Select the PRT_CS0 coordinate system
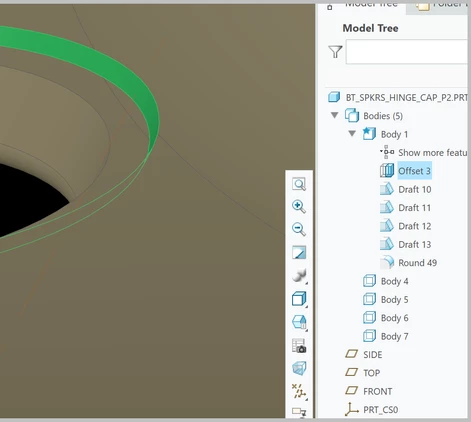Screen dimensions: 471x422 tap(380, 409)
